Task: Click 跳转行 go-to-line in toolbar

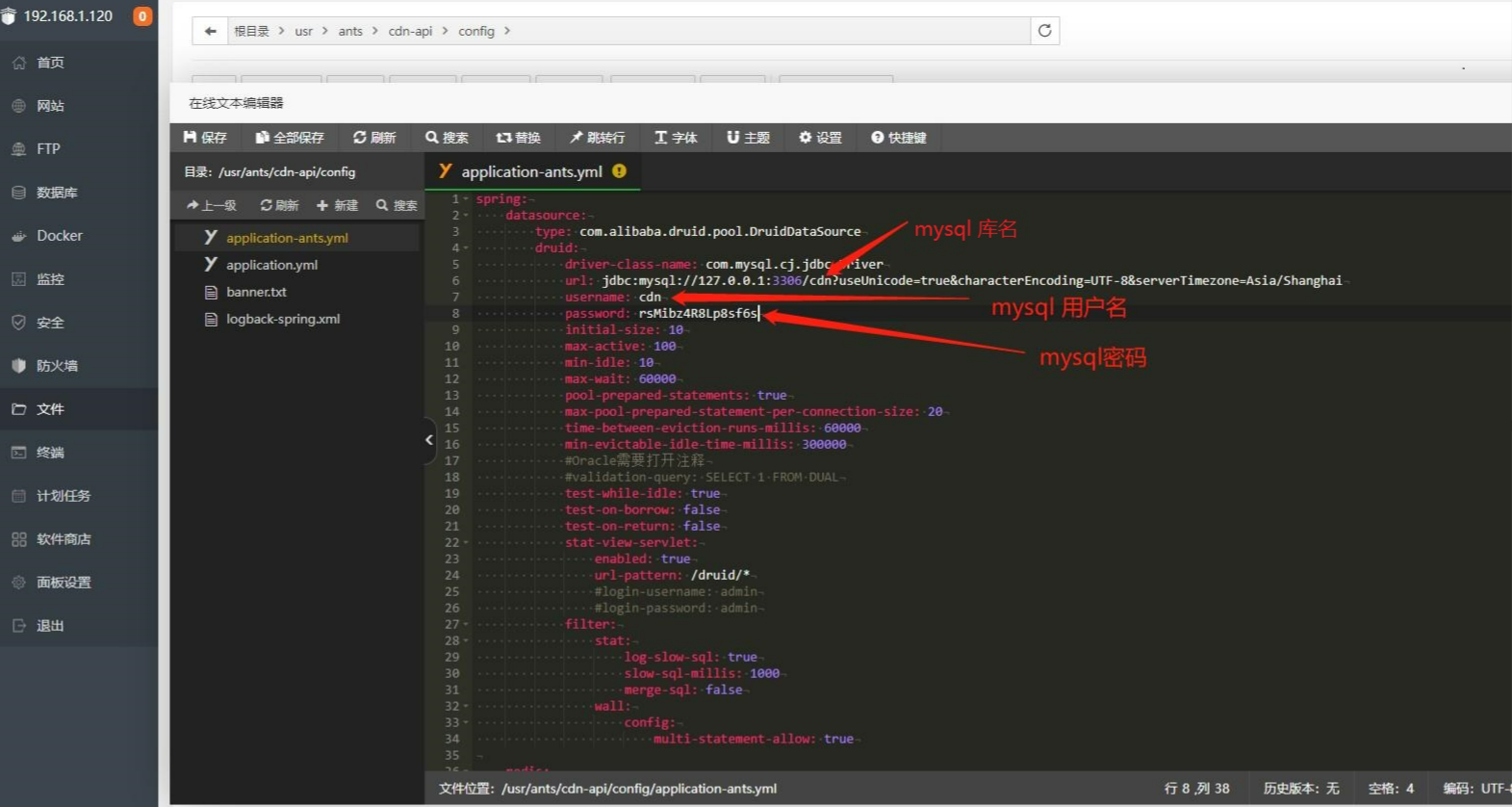Action: pyautogui.click(x=597, y=138)
